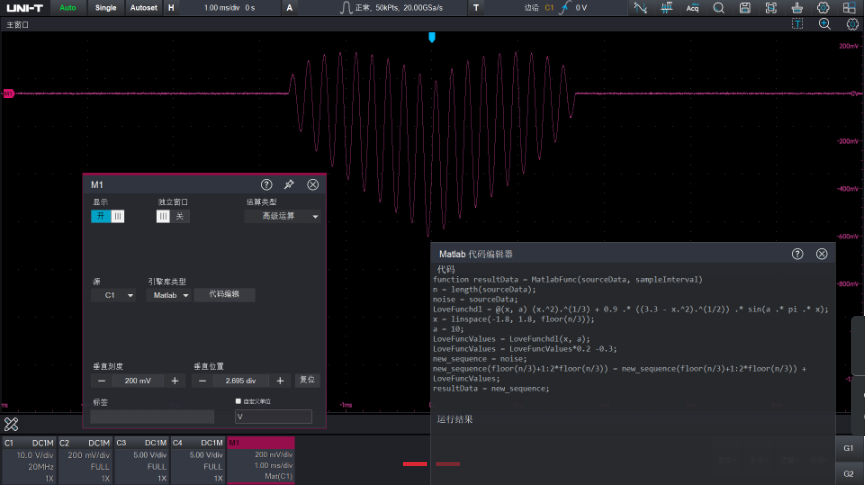Viewport: 865px width, 486px height.
Task: Select the C3 channel tab
Action: click(141, 461)
